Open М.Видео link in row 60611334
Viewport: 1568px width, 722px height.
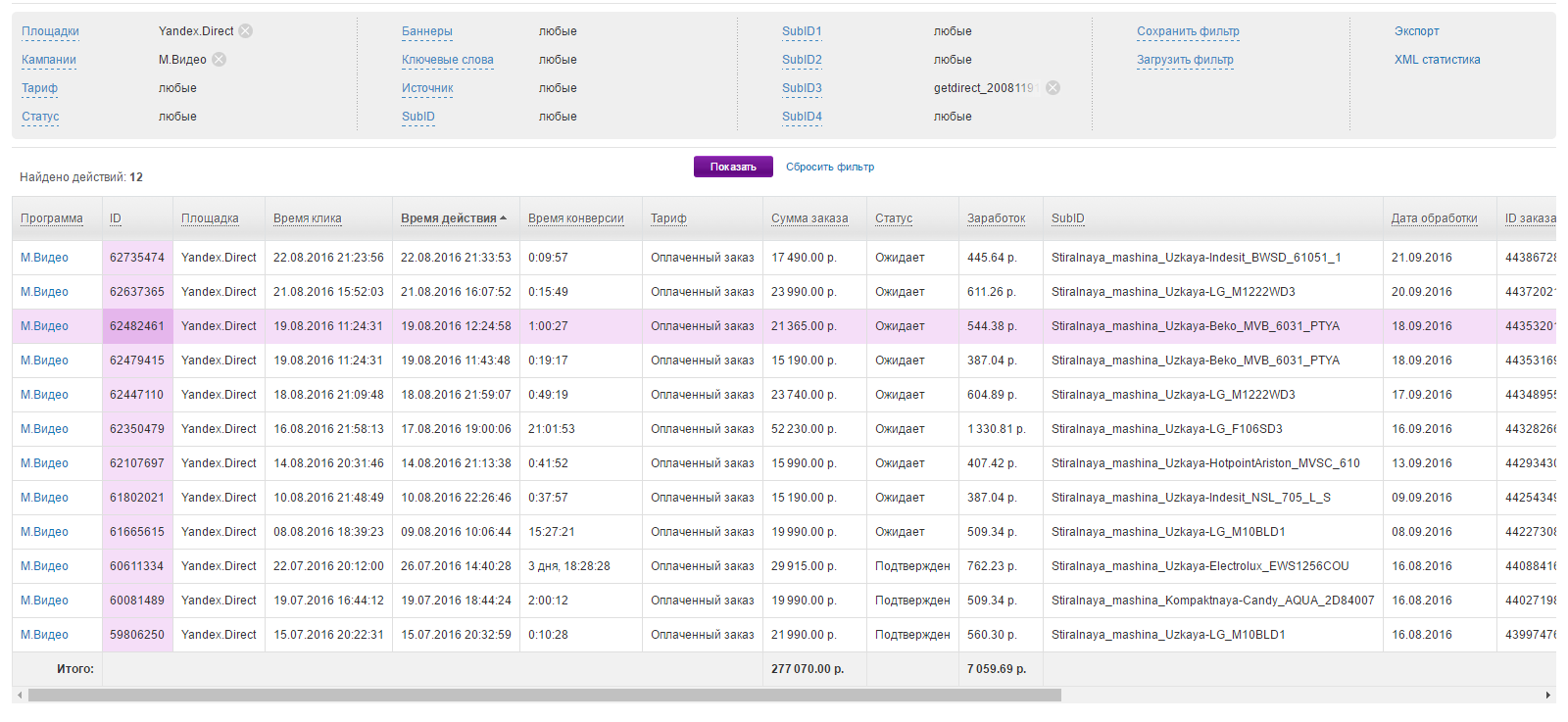coord(45,566)
